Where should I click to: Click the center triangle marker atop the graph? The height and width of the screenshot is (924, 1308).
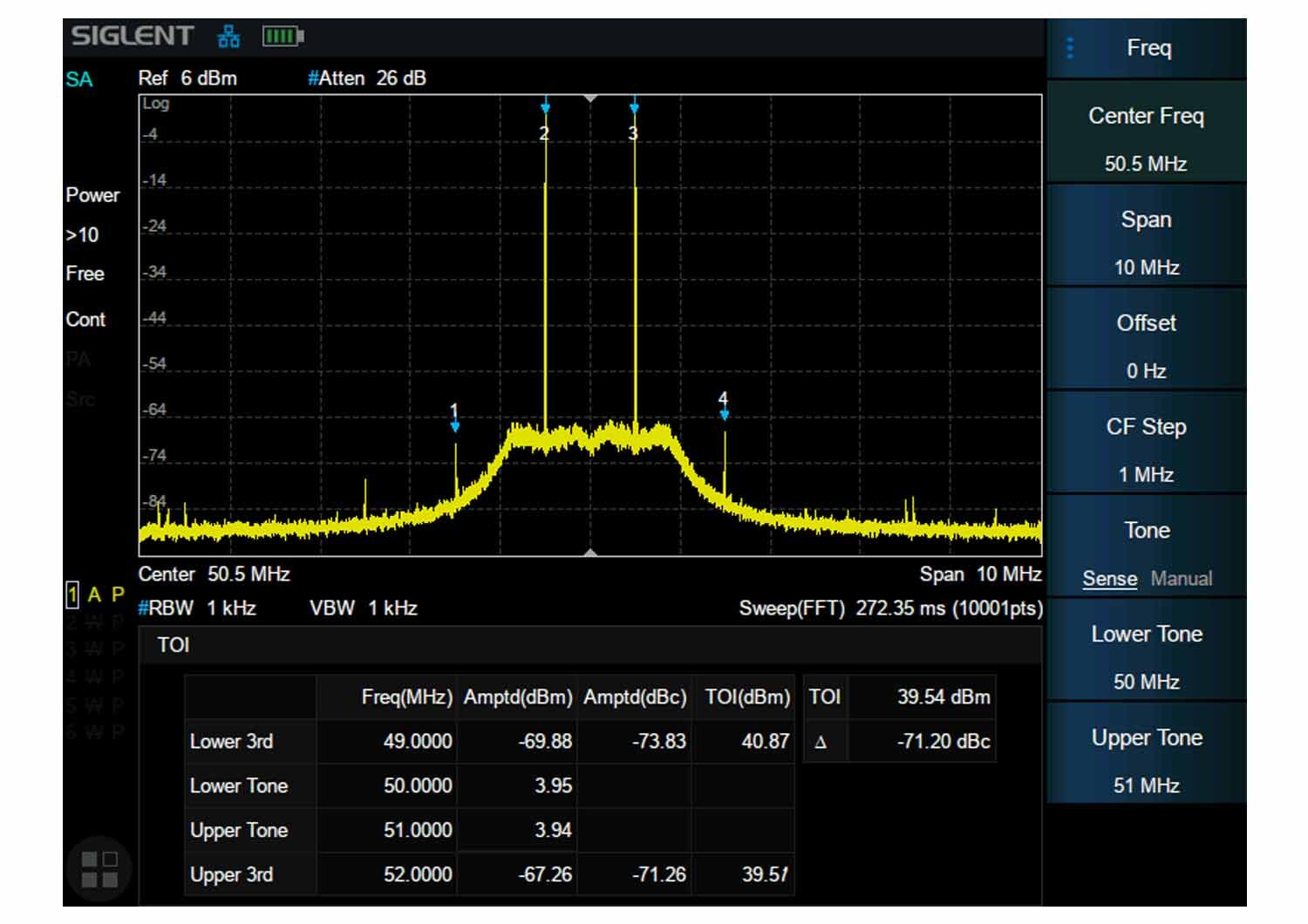590,99
